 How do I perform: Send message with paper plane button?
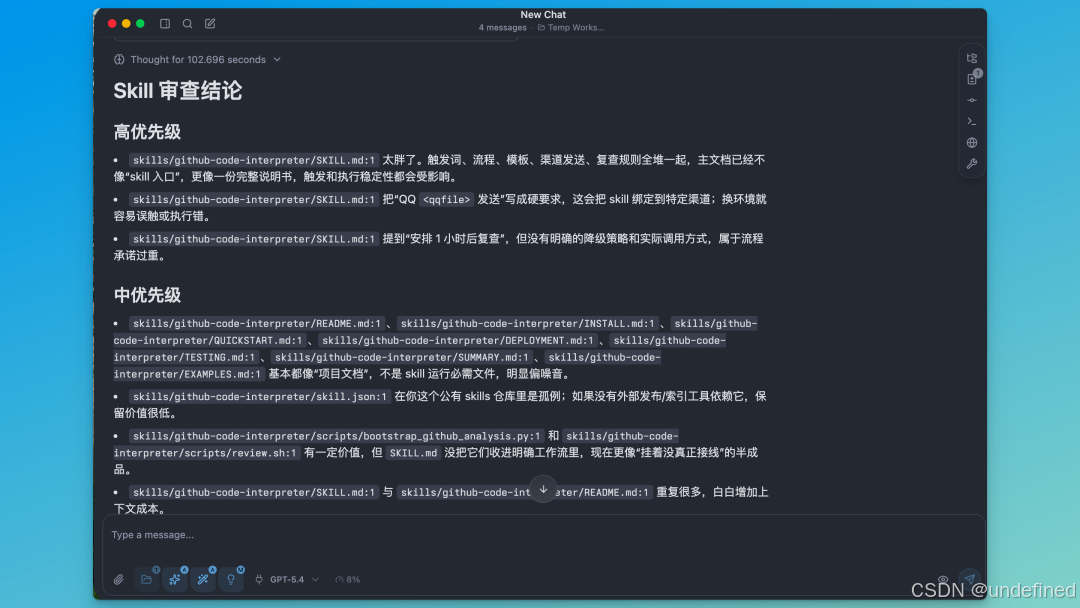point(970,579)
